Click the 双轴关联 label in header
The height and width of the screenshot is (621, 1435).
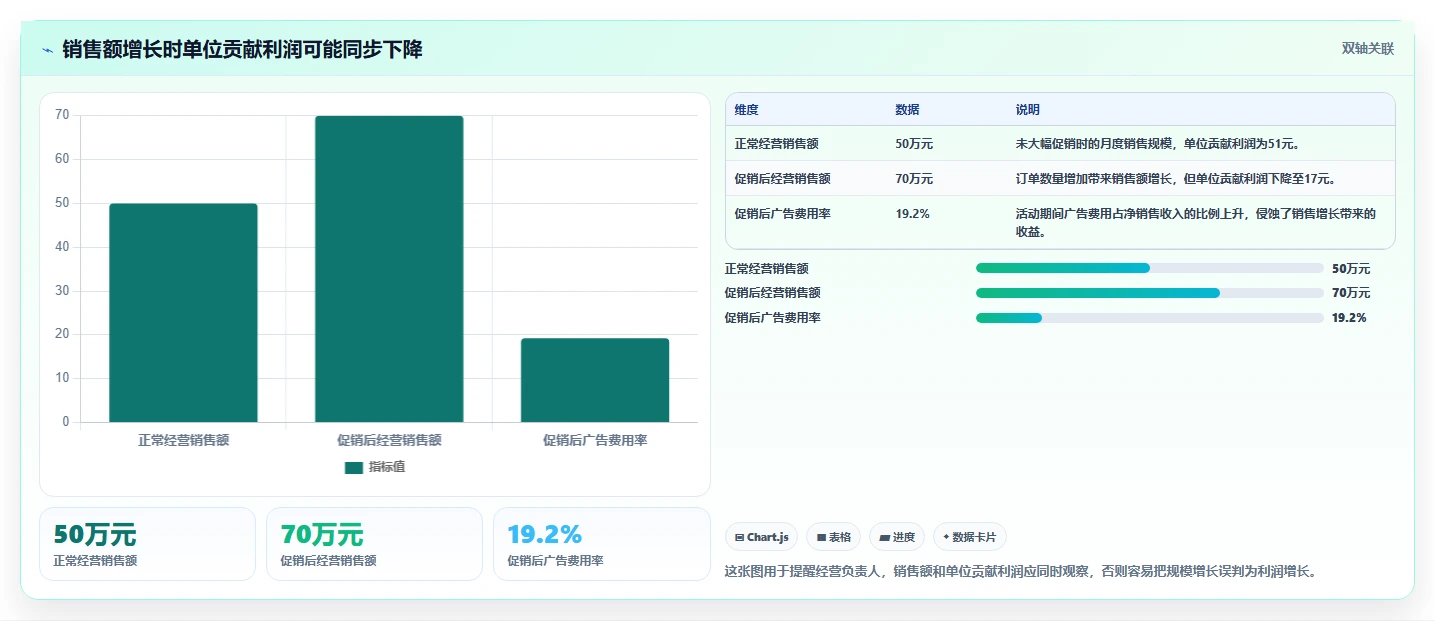(x=1367, y=49)
